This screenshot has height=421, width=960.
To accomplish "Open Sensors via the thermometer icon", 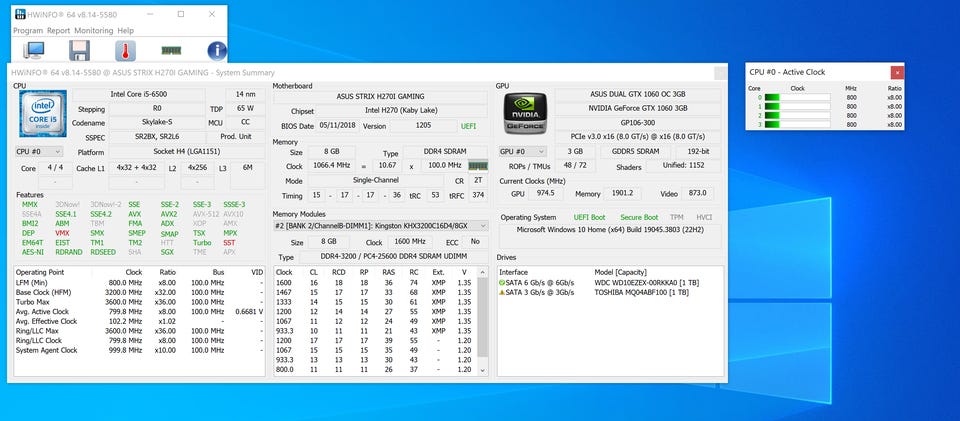I will point(126,50).
